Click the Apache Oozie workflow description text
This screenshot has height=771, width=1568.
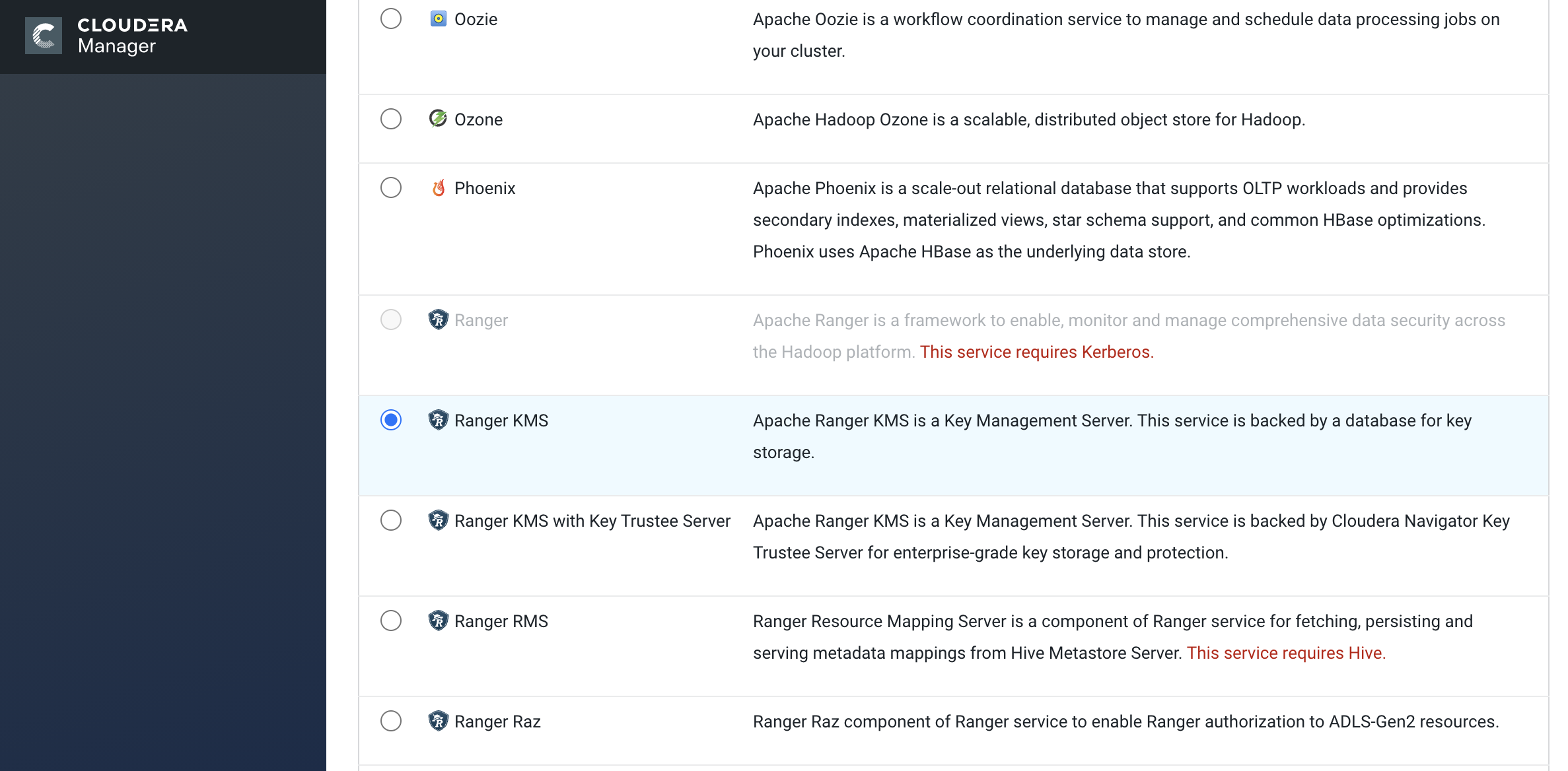(x=1126, y=35)
